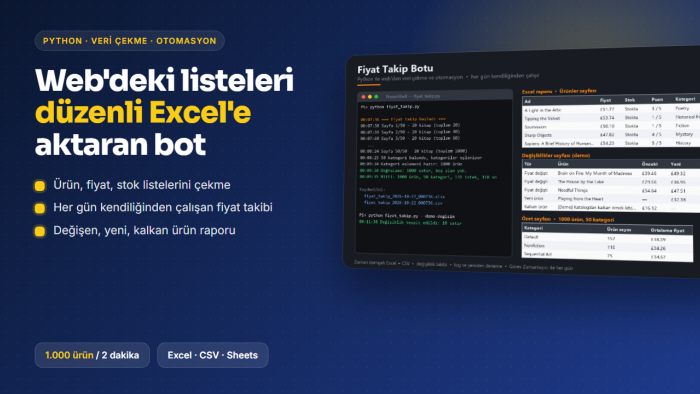Click the 'Nonfiction' row in the summary table
Image resolution: width=700 pixels, height=394 pixels.
(607, 247)
